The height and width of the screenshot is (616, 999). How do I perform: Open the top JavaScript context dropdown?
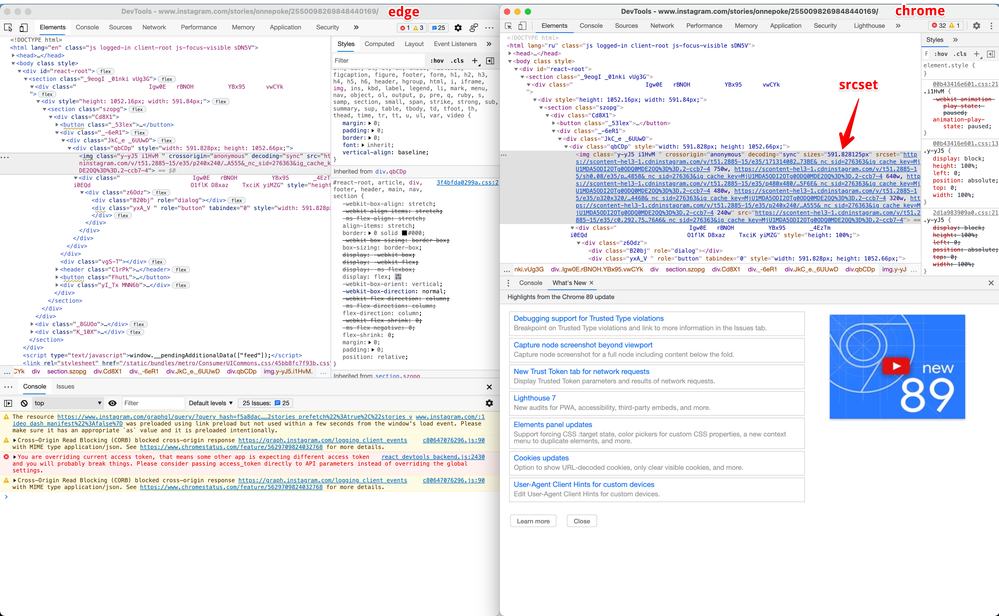[x=68, y=403]
